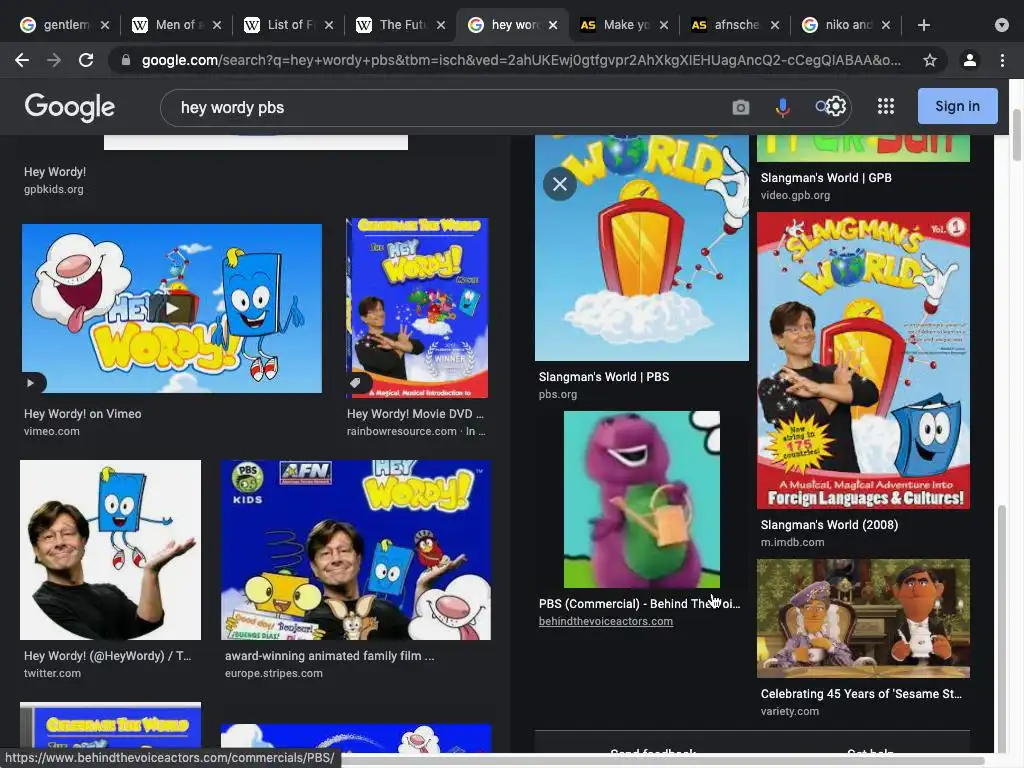Open the Sesame Street puppets thumbnail

click(x=863, y=618)
